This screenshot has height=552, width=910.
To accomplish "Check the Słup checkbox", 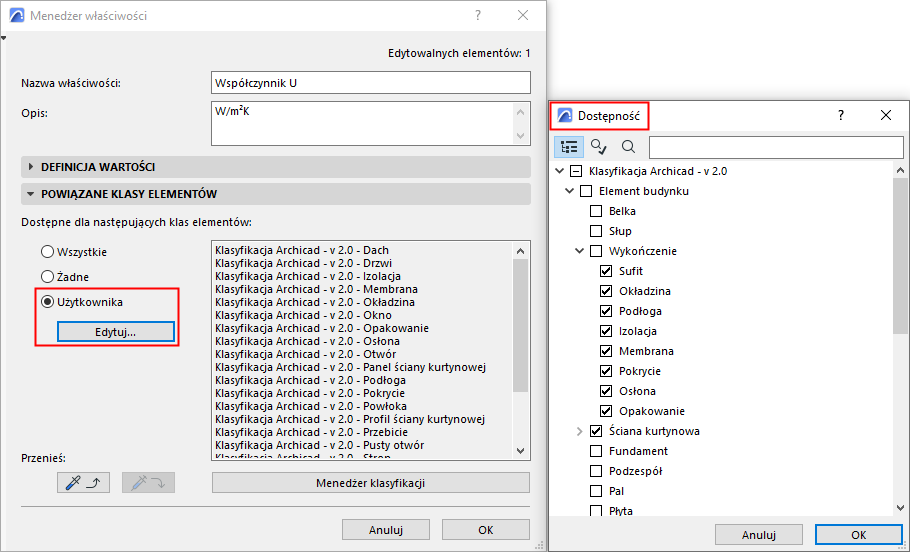I will pos(596,231).
